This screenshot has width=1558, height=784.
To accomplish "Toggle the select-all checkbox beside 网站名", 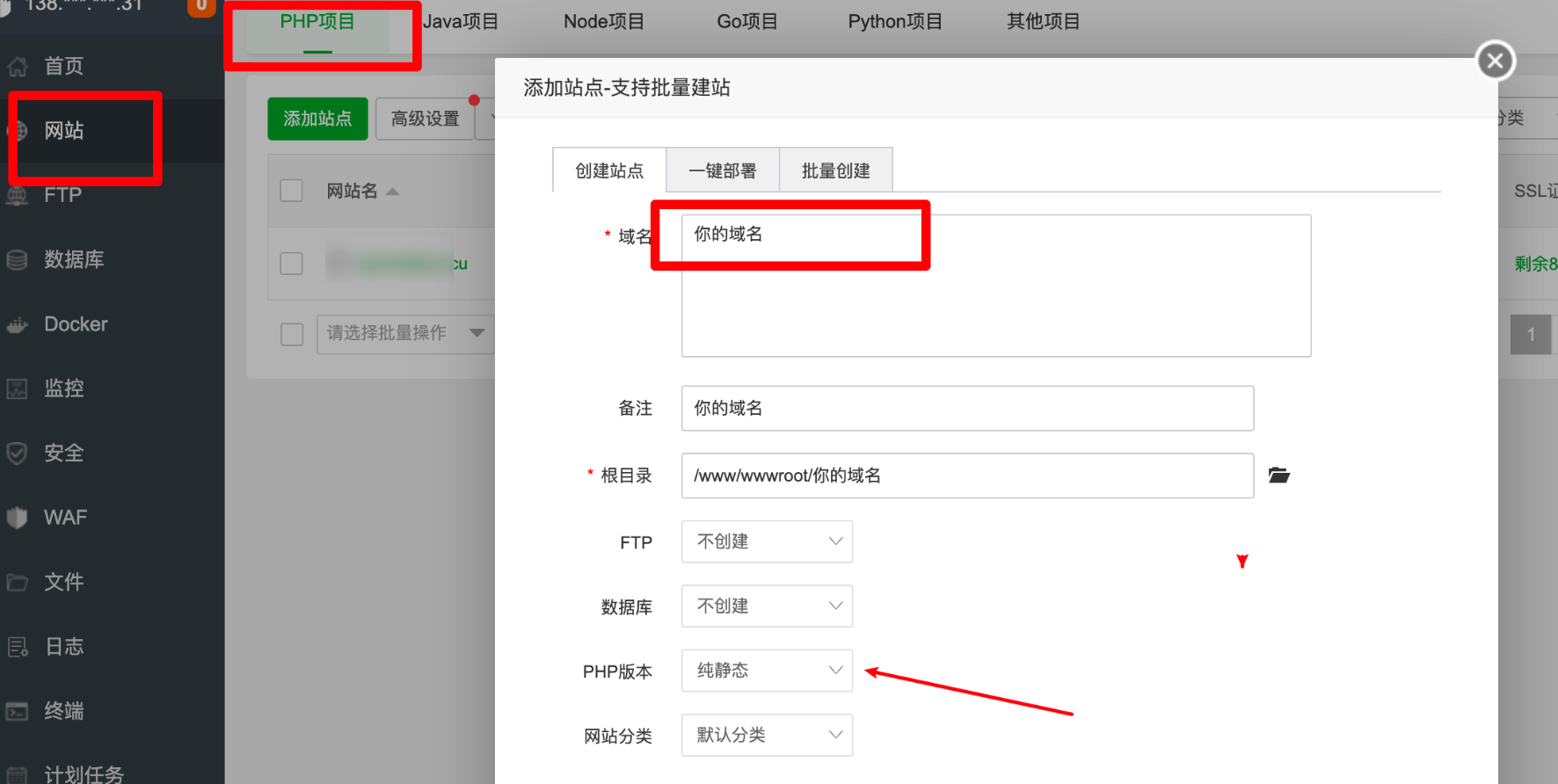I will click(x=291, y=191).
